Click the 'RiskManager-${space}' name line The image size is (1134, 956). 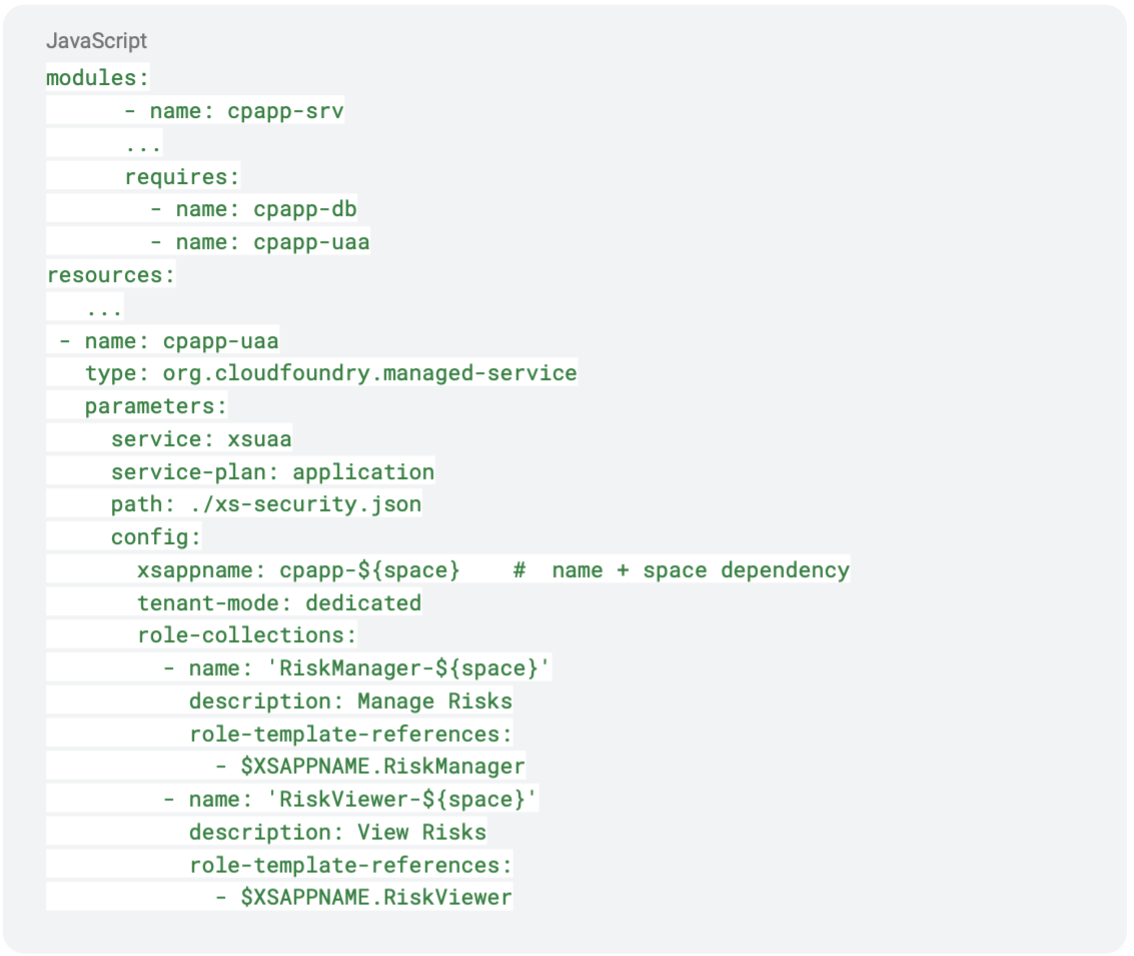[x=357, y=668]
